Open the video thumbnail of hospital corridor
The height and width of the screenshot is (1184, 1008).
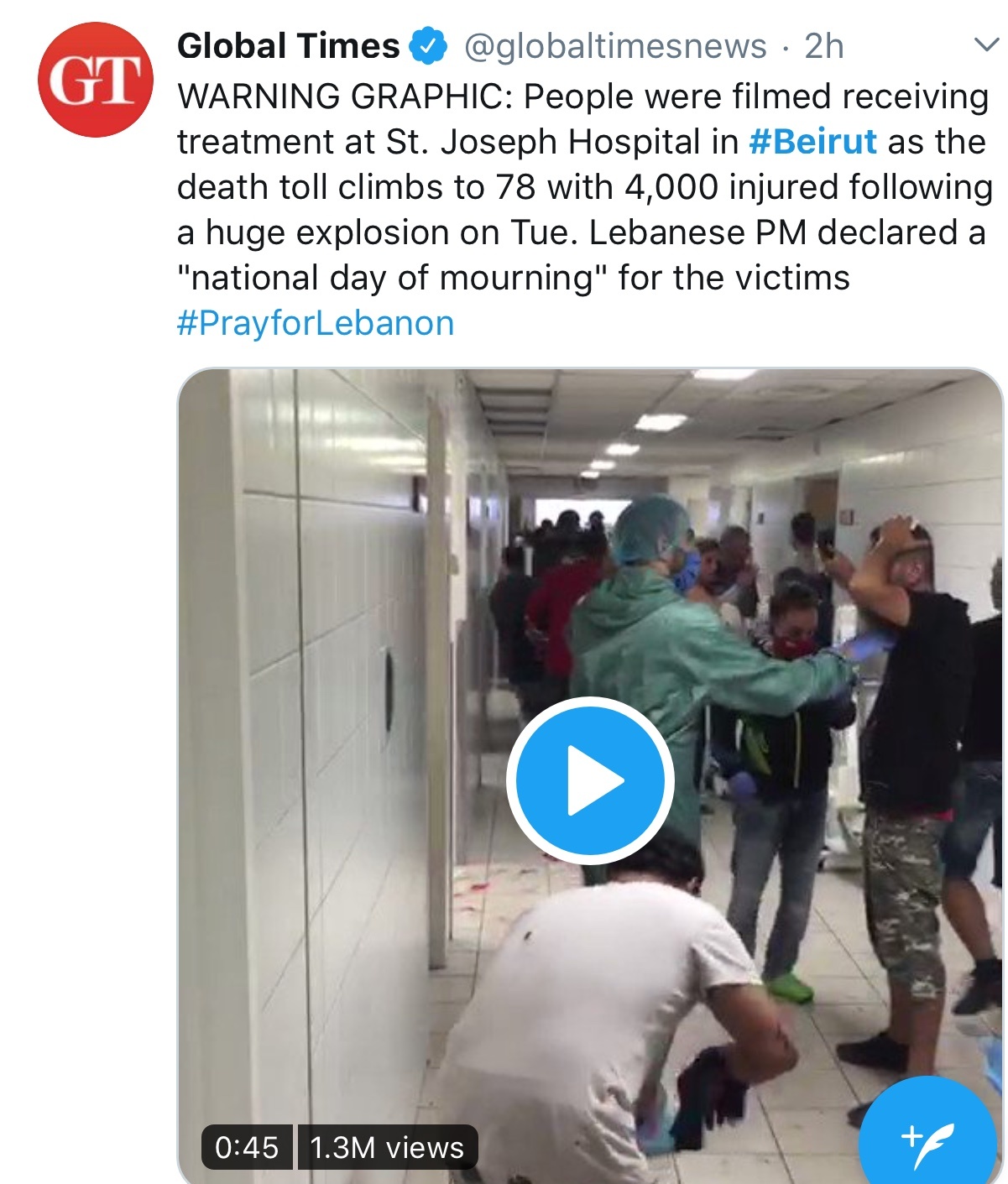pyautogui.click(x=590, y=776)
